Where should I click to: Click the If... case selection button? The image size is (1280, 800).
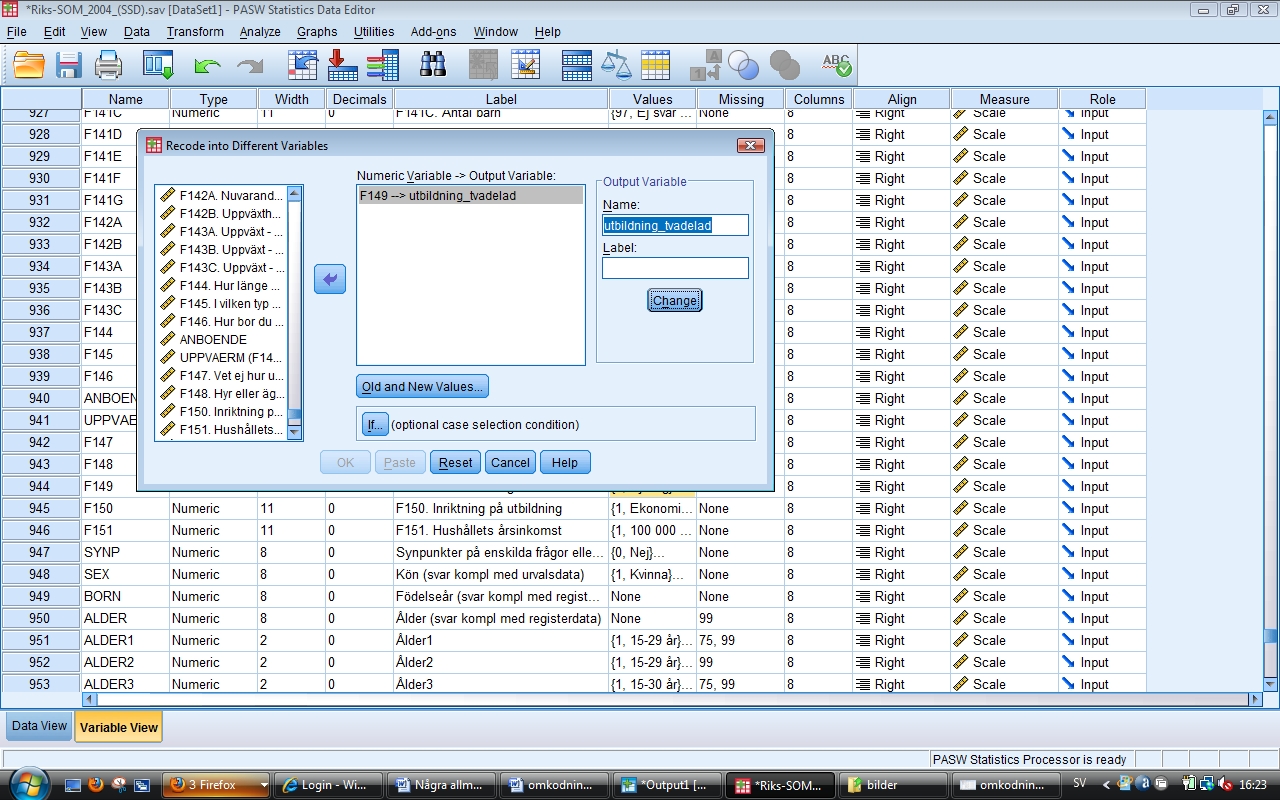(374, 424)
